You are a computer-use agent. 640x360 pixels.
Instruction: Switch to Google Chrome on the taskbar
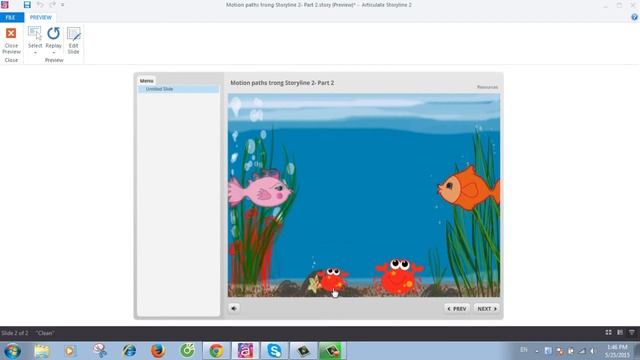[x=216, y=351]
